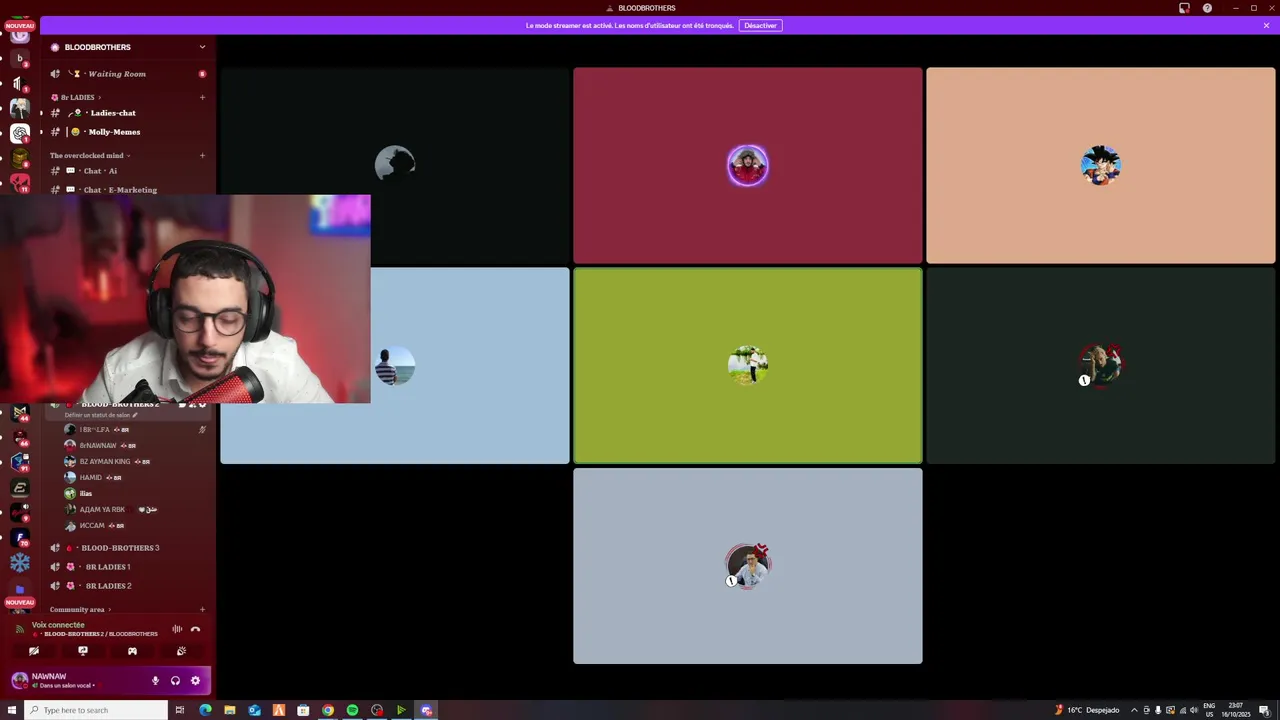Add a channel to Community area

coord(202,609)
